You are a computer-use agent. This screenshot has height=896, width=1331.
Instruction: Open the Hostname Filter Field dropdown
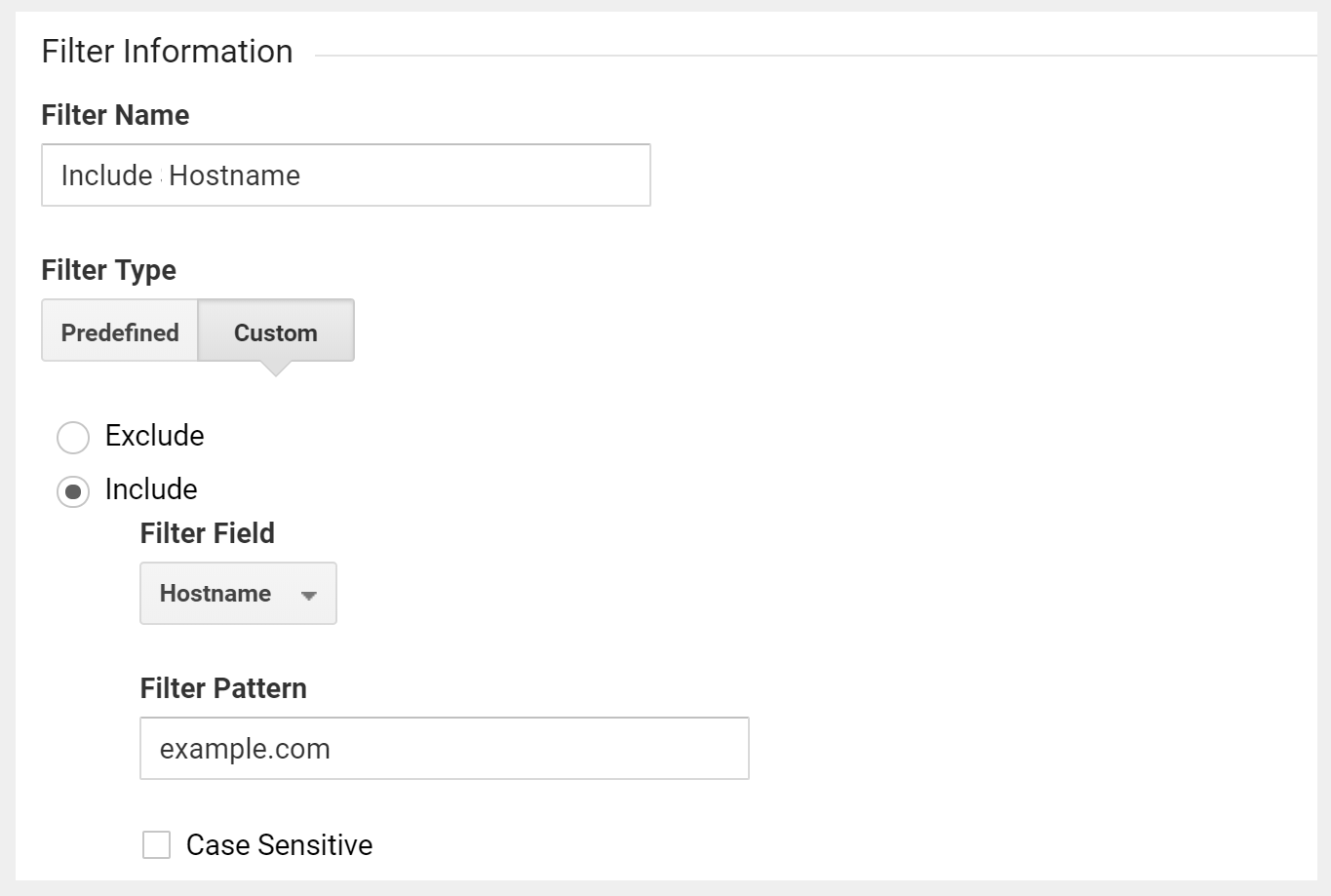238,593
